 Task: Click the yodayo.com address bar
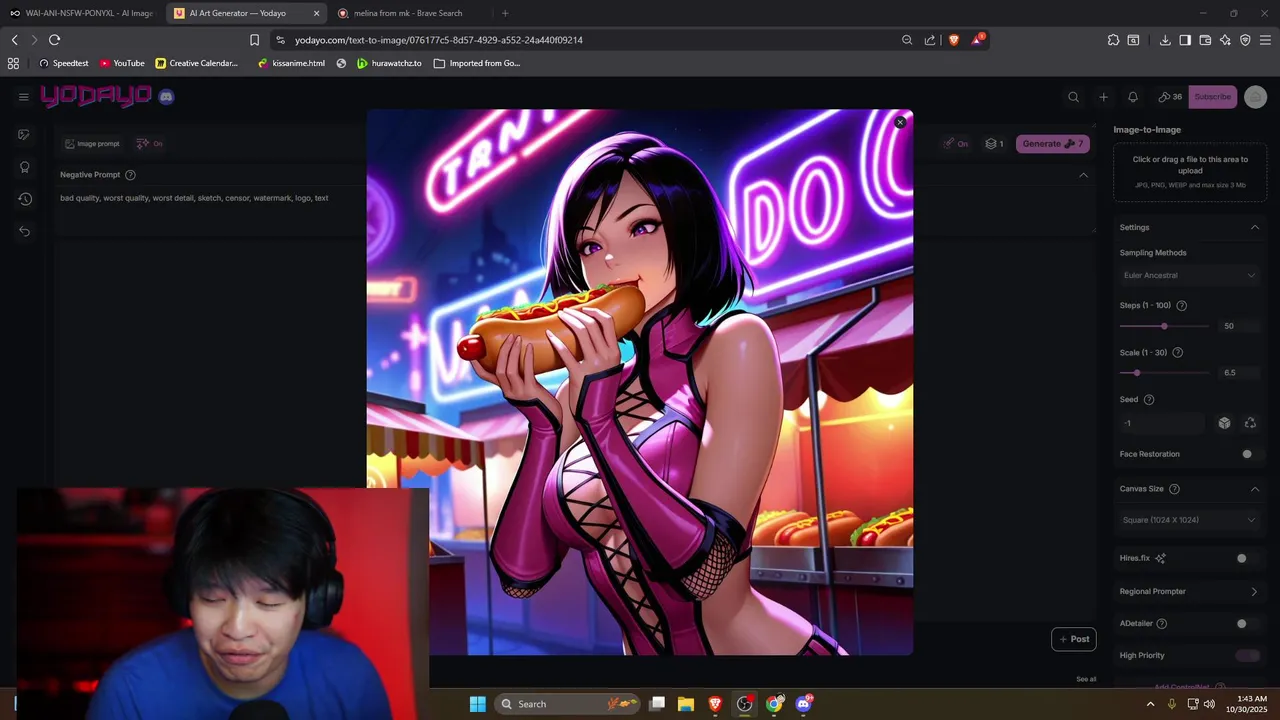pyautogui.click(x=590, y=40)
